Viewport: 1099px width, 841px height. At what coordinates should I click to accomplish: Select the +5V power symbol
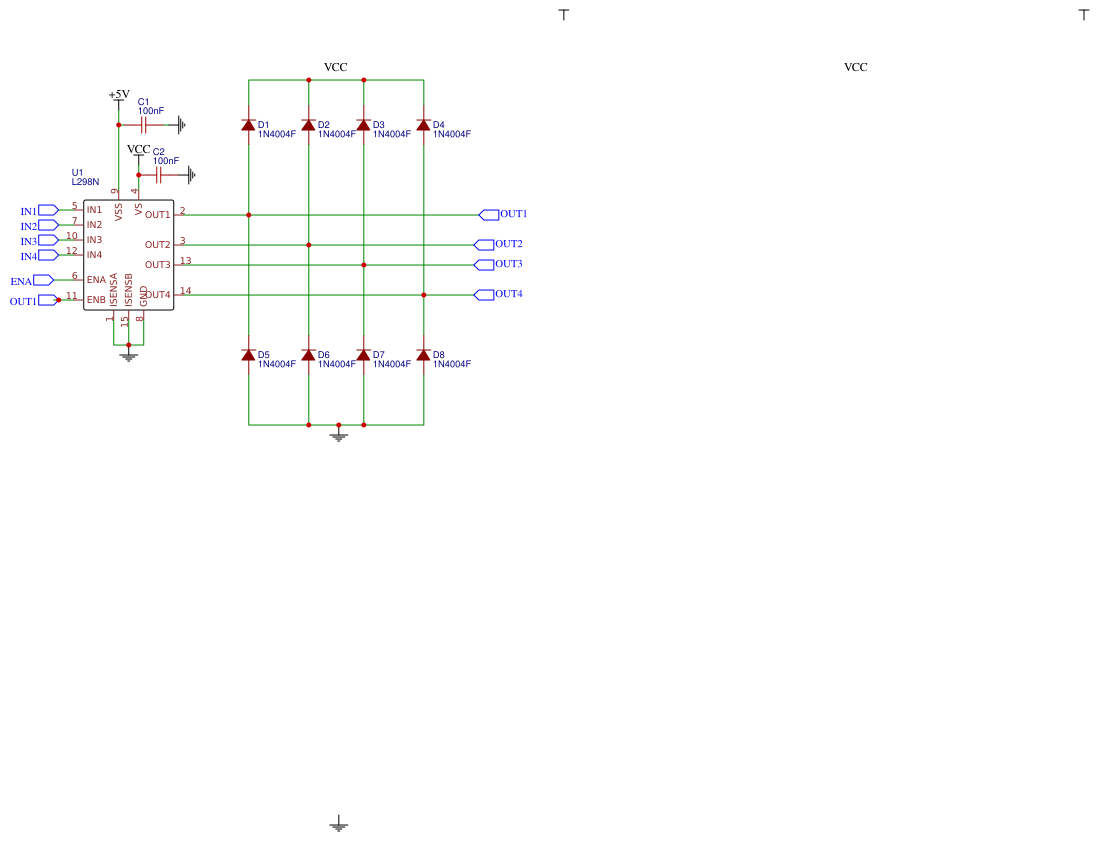[119, 97]
